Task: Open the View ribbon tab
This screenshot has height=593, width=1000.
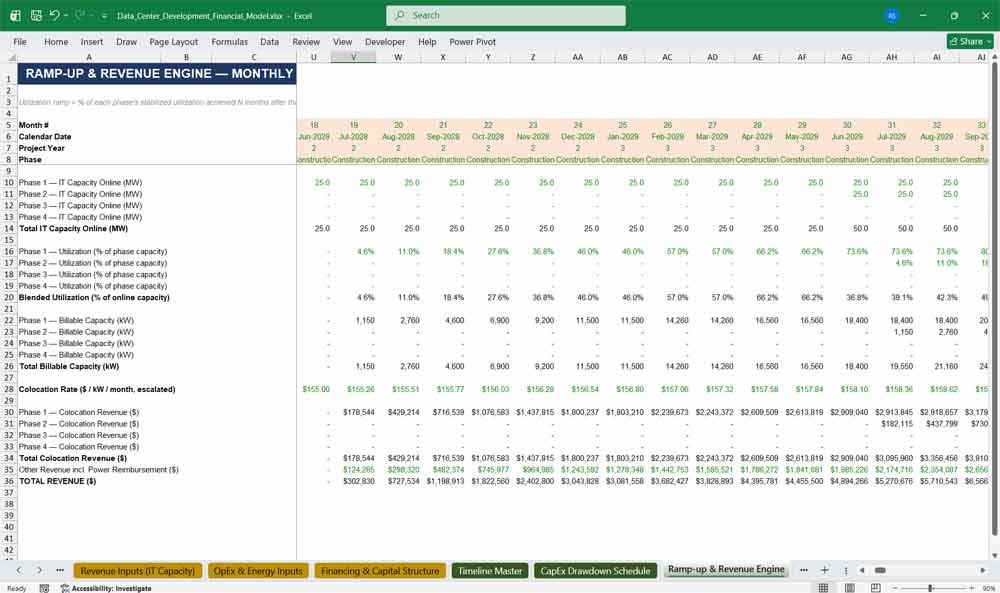Action: coord(342,41)
